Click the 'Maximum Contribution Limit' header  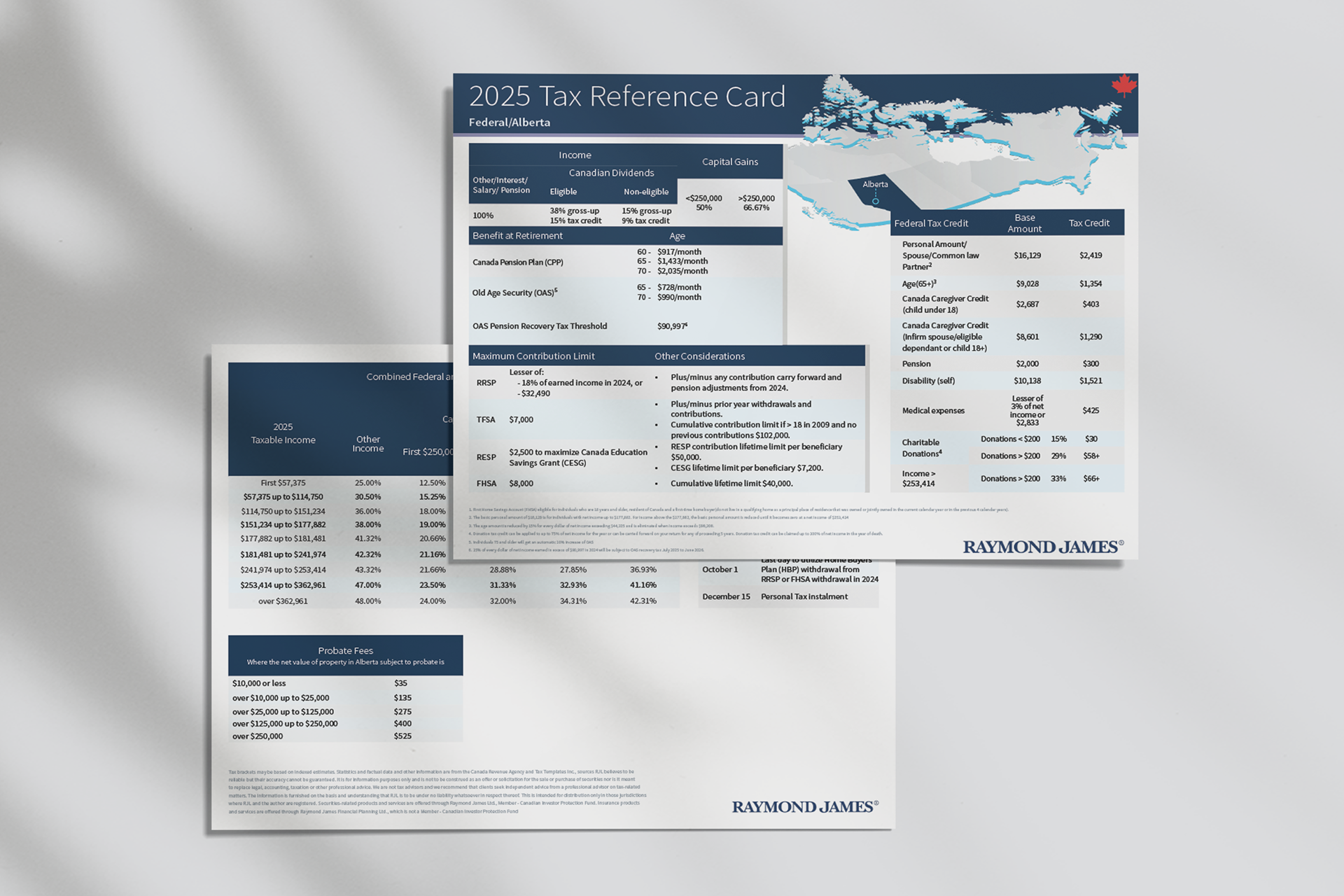[x=533, y=356]
